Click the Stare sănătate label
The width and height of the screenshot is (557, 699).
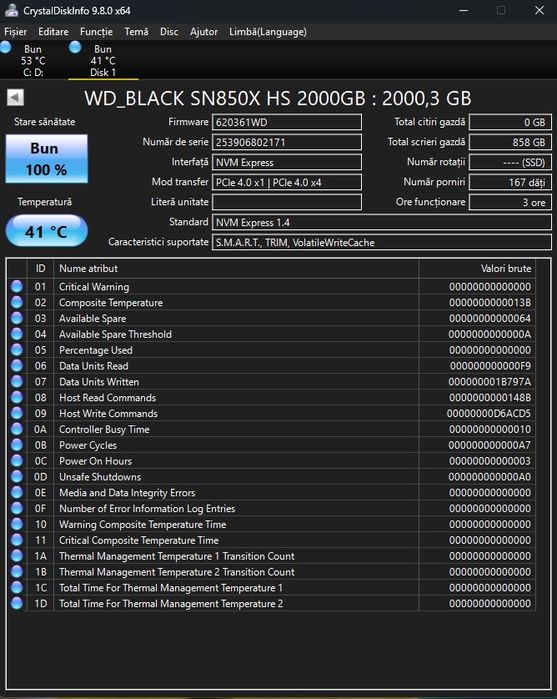pyautogui.click(x=45, y=122)
